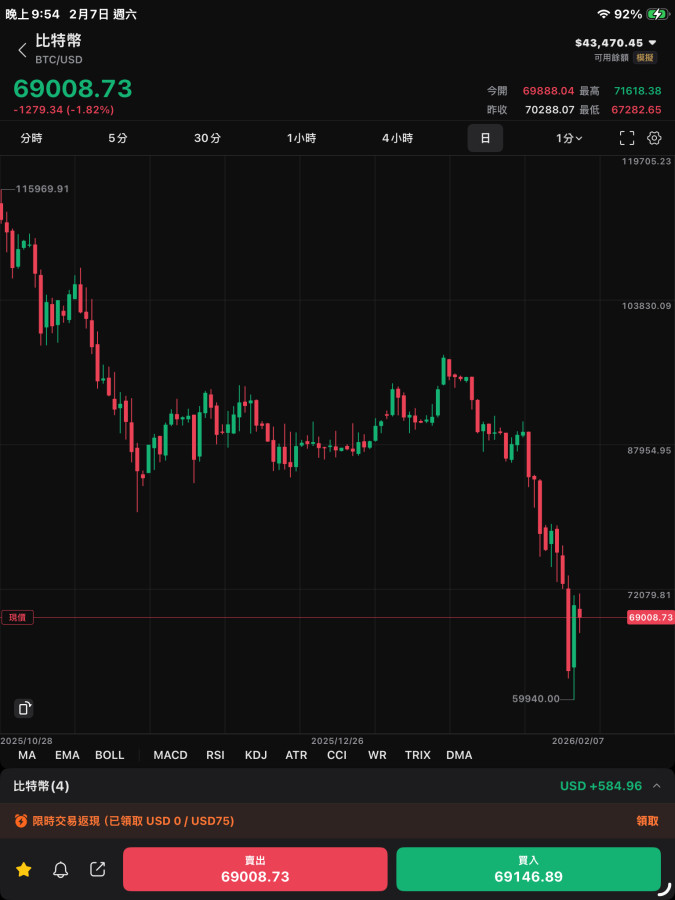The width and height of the screenshot is (675, 900).
Task: Open 限時交易返現 promotion banner text
Action: 133,821
